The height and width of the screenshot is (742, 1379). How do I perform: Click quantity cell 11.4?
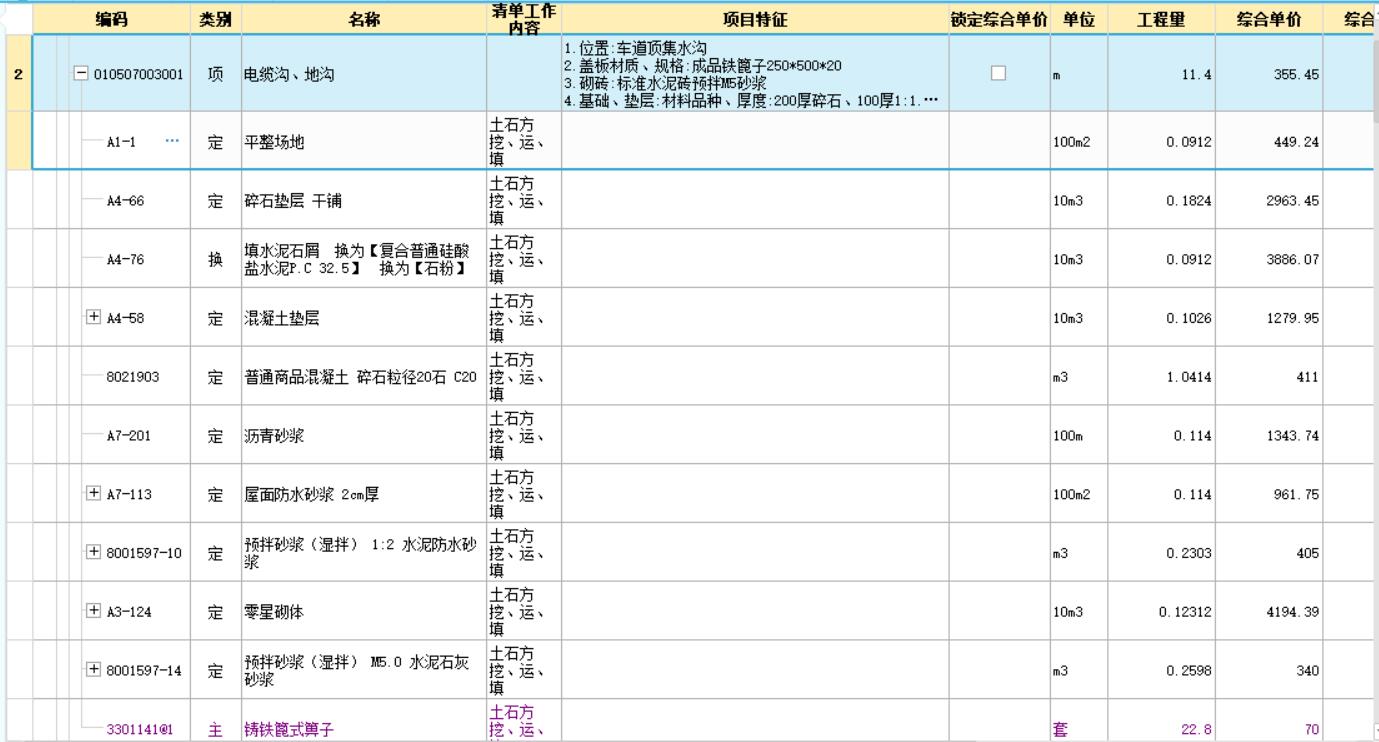click(1162, 74)
